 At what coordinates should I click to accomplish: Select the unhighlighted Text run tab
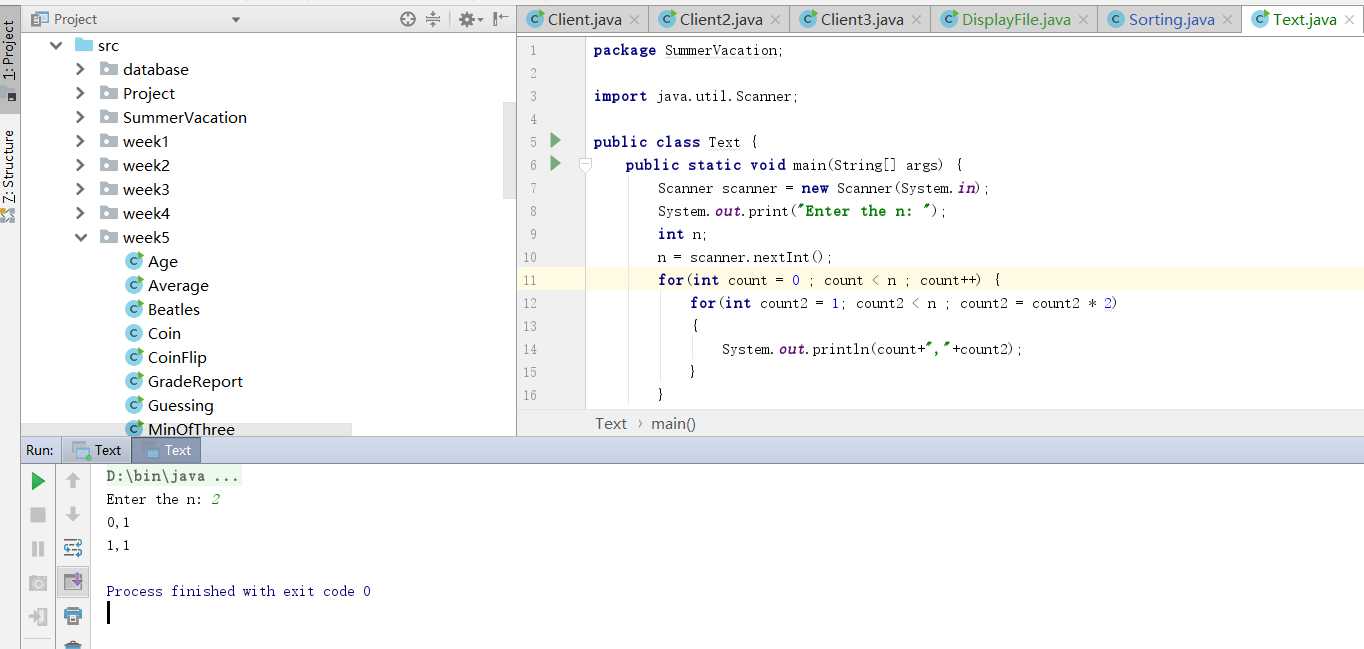tap(95, 450)
